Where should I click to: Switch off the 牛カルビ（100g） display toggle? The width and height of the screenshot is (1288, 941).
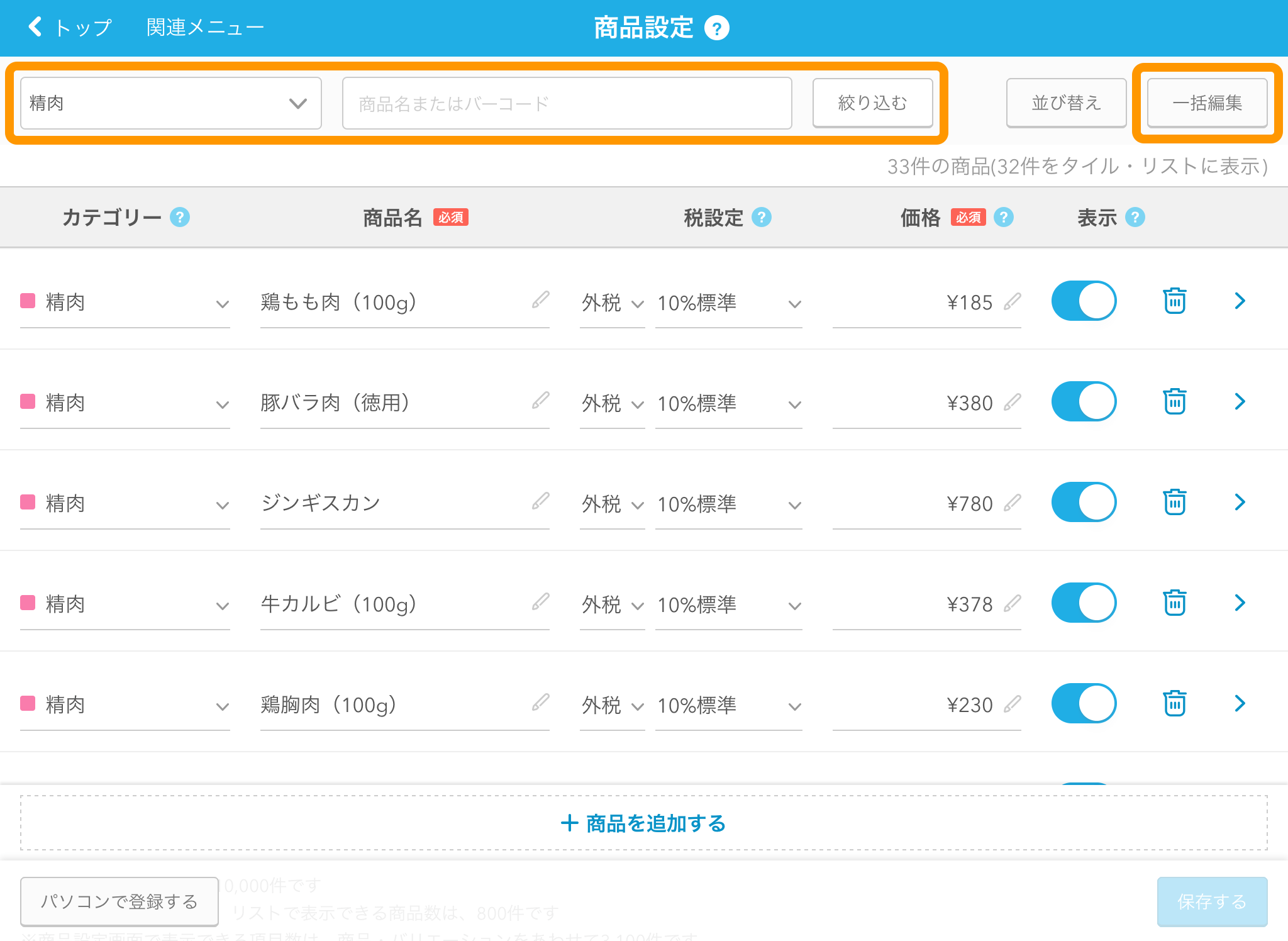(1083, 603)
